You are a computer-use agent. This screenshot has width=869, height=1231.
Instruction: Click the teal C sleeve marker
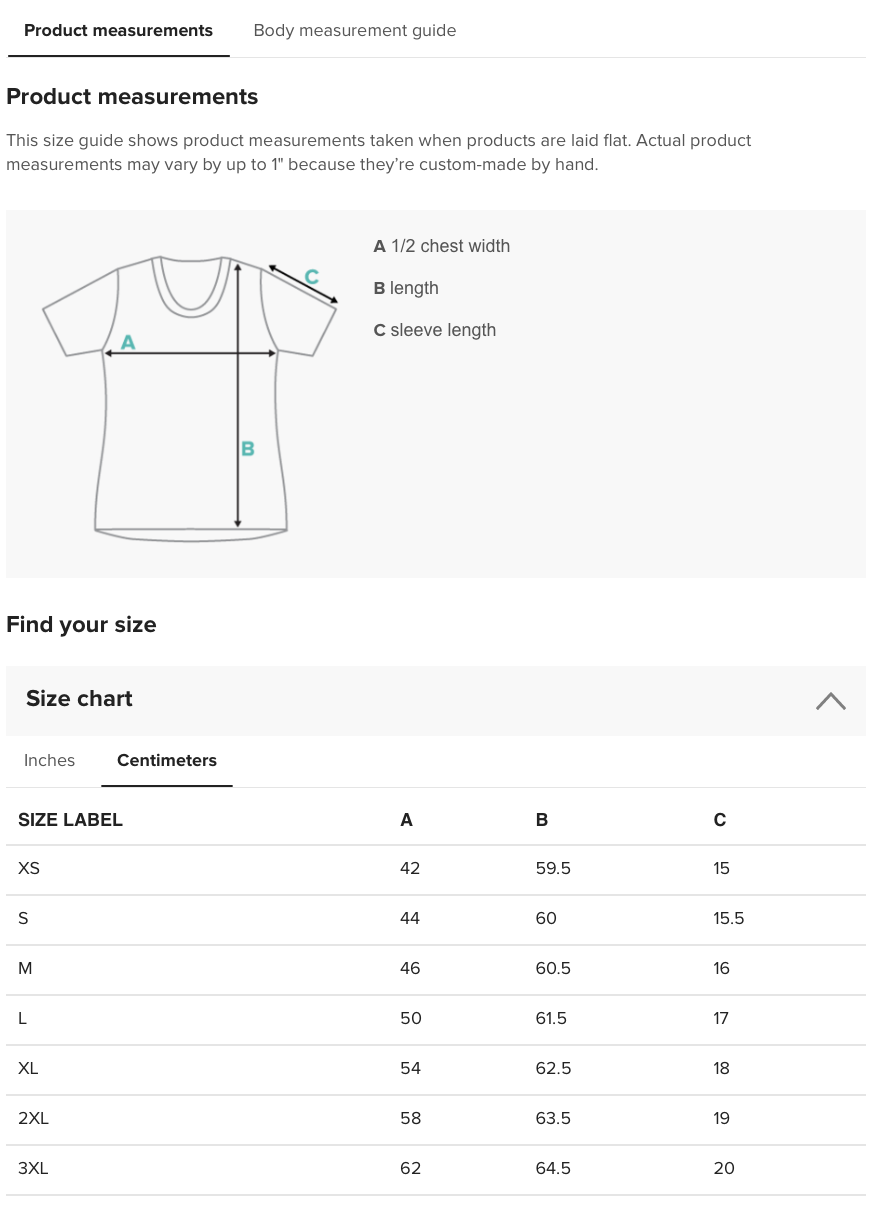[x=311, y=276]
